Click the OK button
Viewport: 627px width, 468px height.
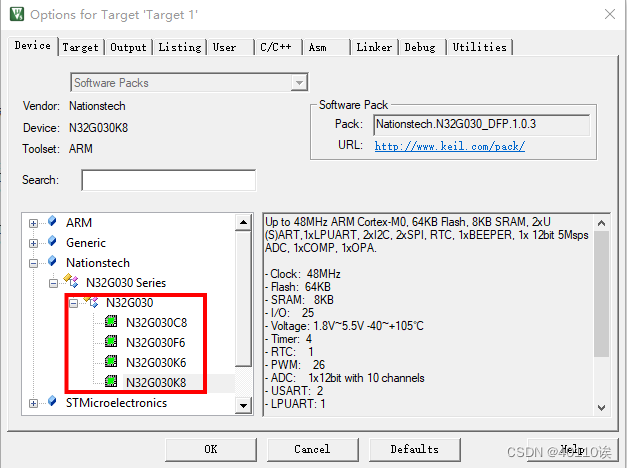[211, 450]
